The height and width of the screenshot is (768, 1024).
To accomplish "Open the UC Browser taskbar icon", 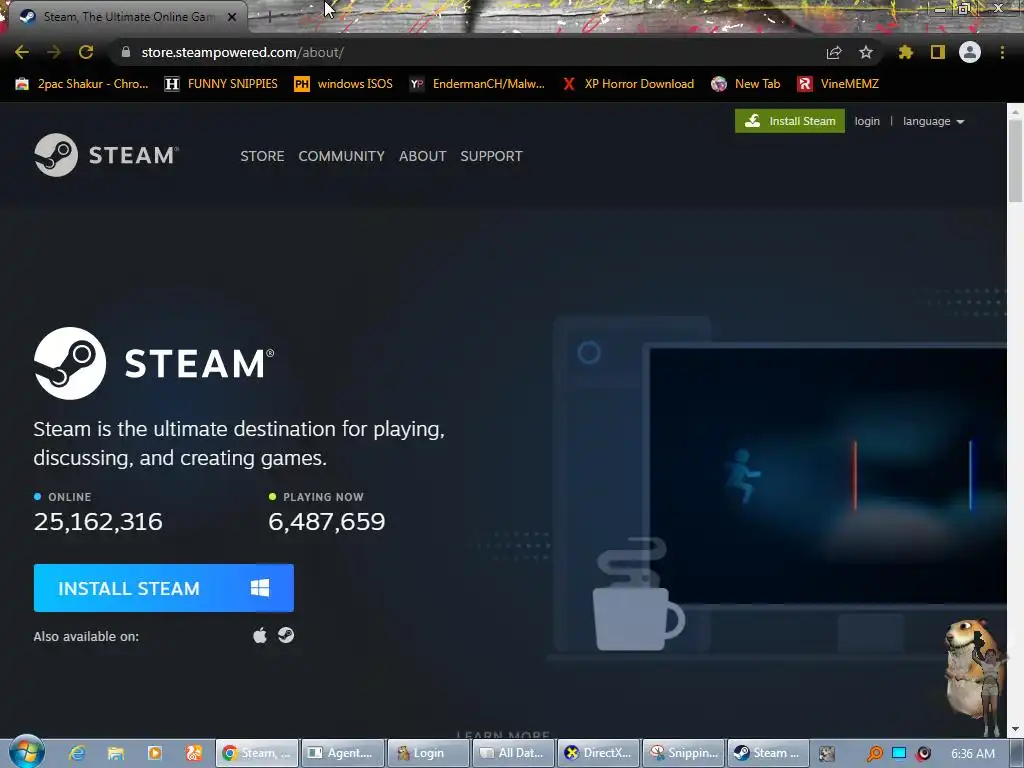I will tap(194, 753).
